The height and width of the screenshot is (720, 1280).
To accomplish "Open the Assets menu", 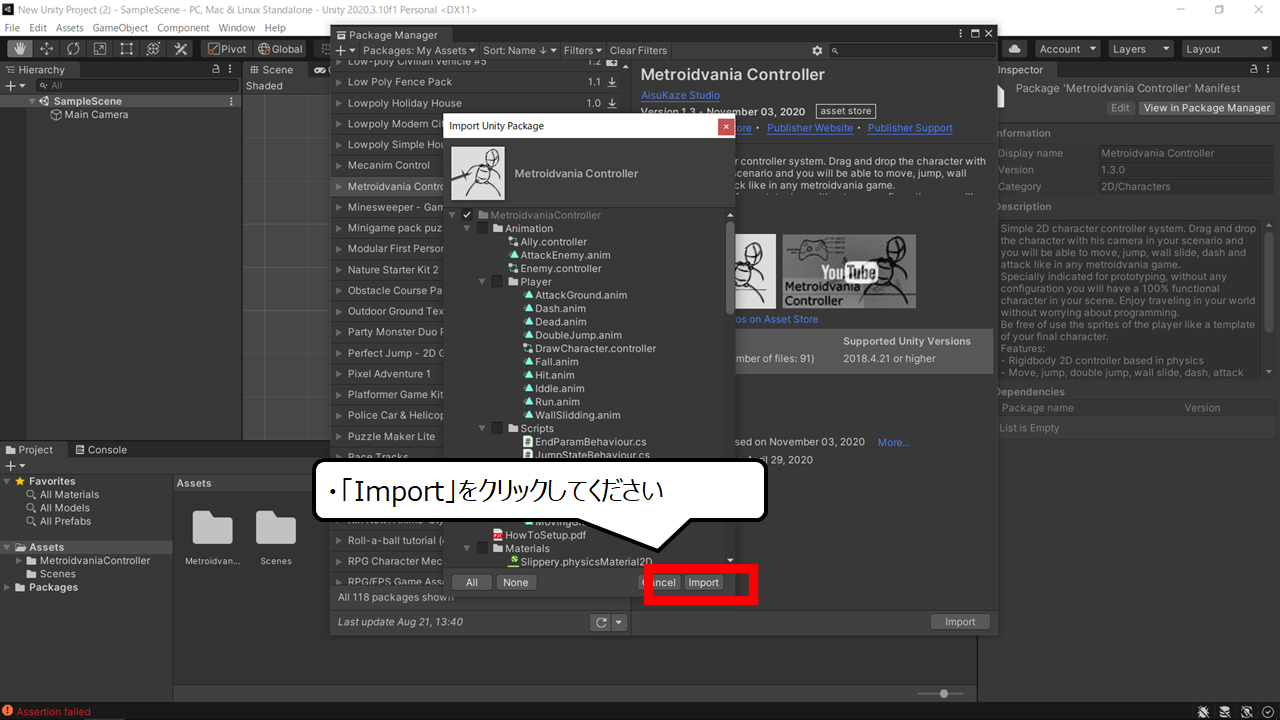I will tap(70, 28).
